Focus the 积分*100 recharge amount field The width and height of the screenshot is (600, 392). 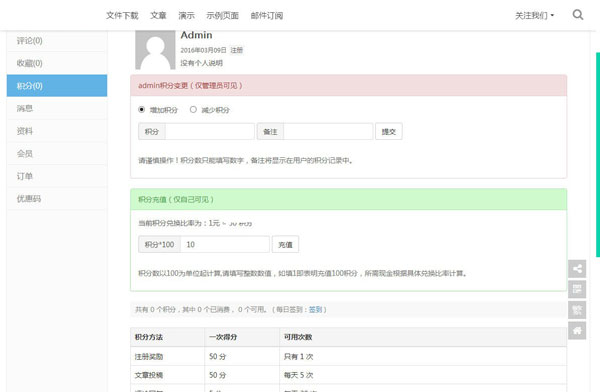point(225,244)
